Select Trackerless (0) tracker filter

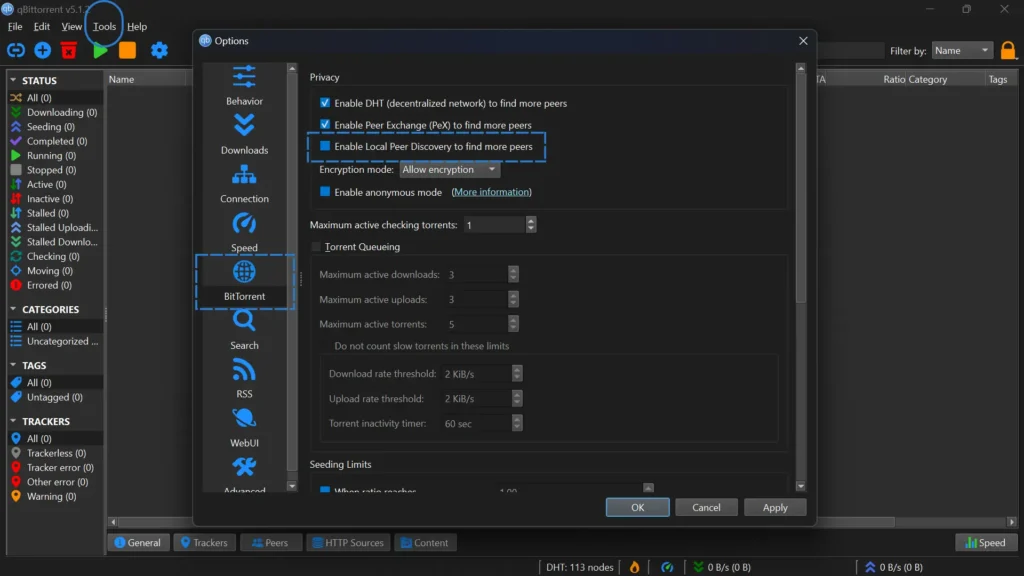pyautogui.click(x=55, y=453)
